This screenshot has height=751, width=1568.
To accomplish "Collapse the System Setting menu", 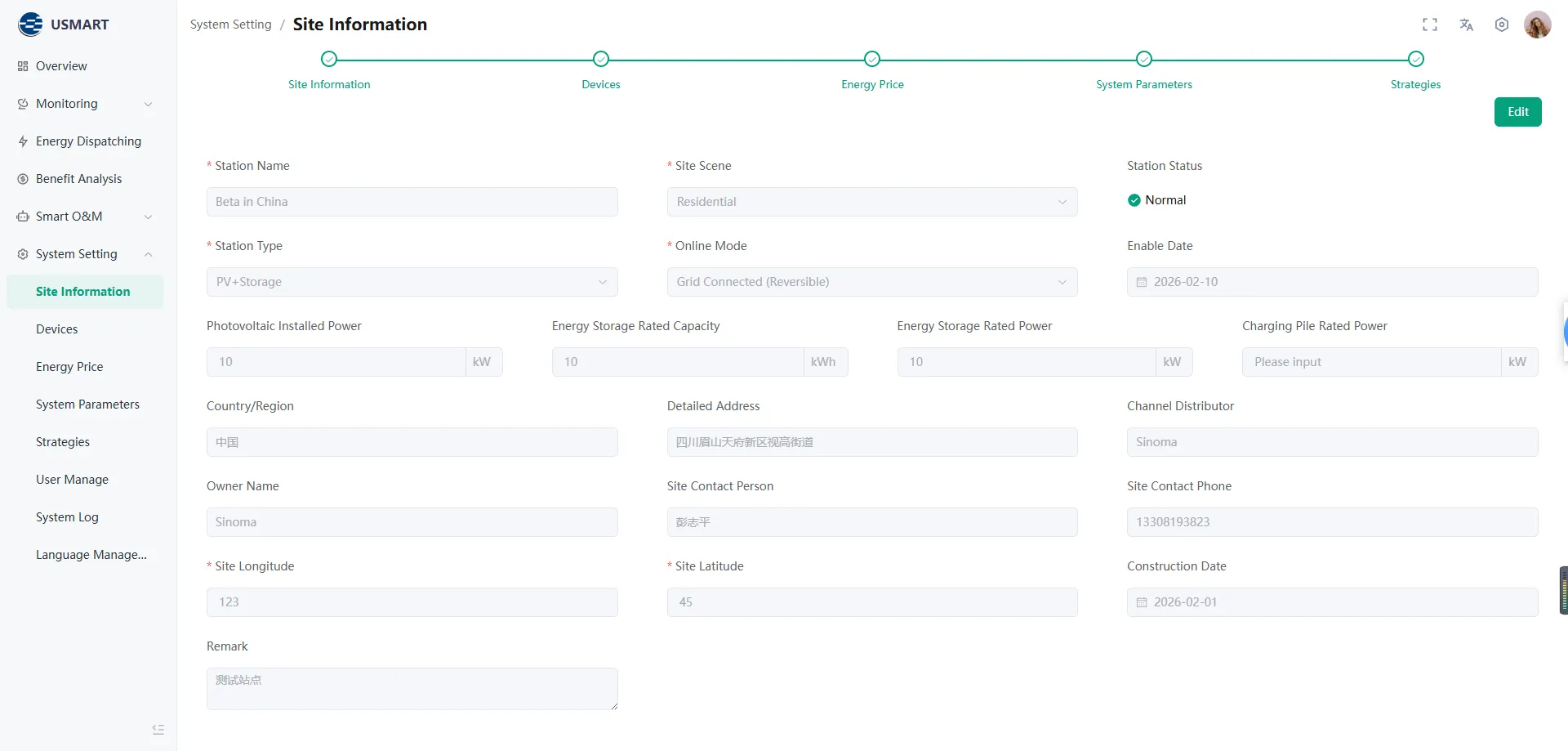I will click(148, 254).
